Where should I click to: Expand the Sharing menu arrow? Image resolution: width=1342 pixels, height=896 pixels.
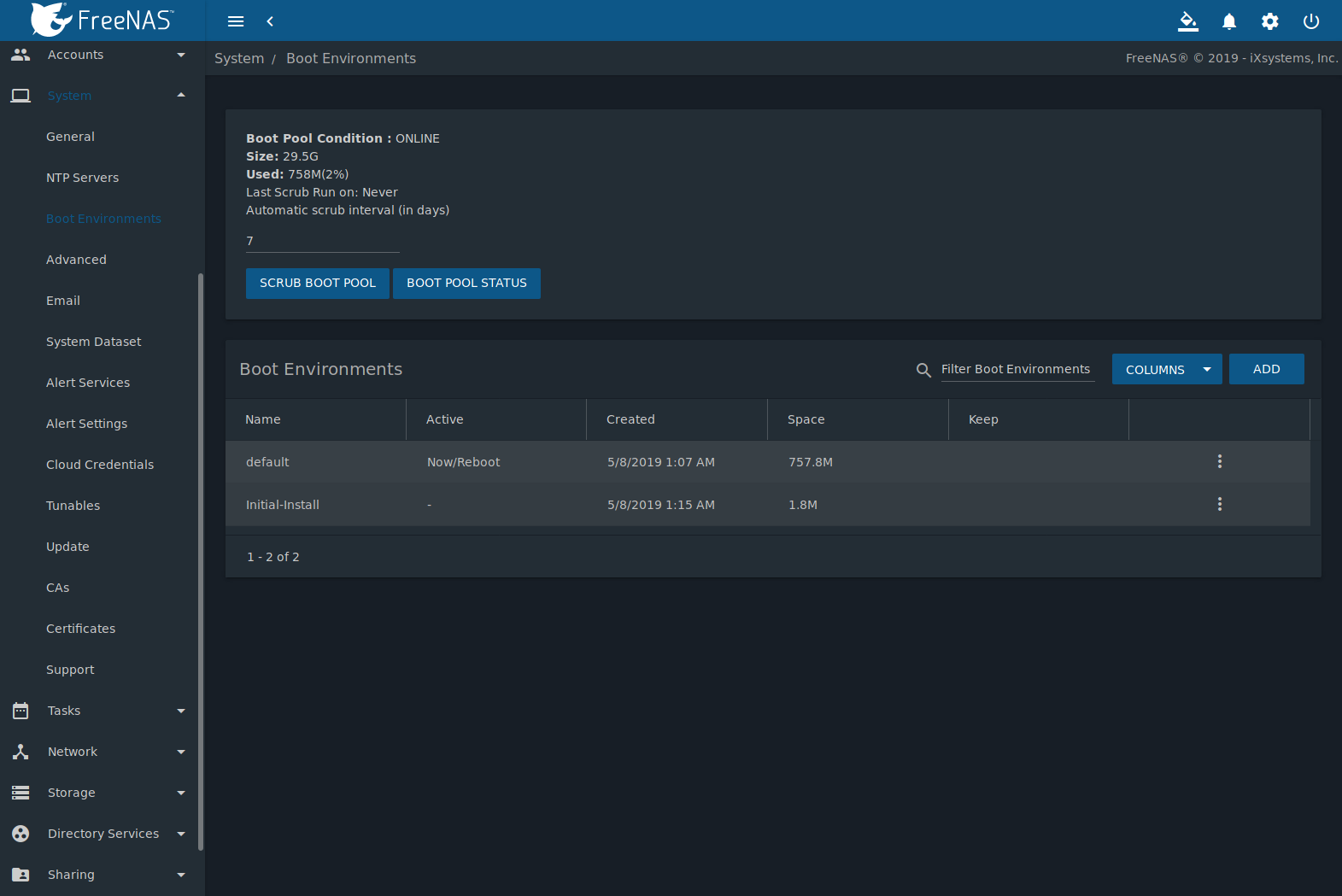click(181, 875)
